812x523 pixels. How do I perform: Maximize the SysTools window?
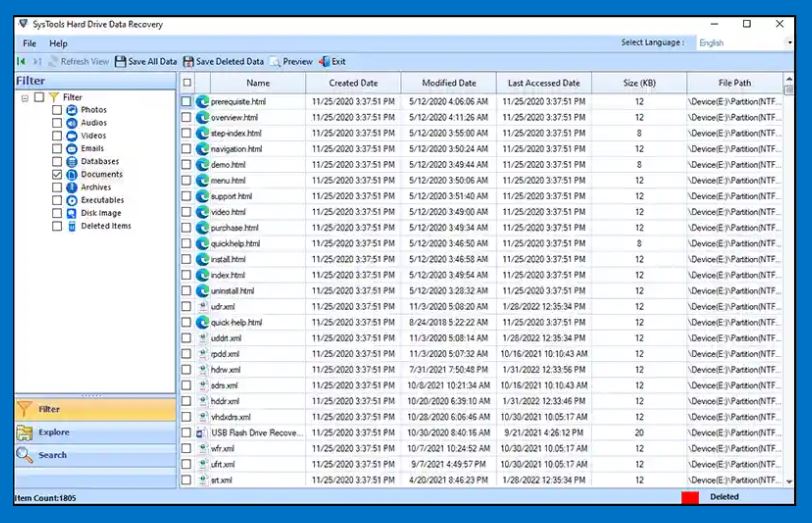pos(747,24)
